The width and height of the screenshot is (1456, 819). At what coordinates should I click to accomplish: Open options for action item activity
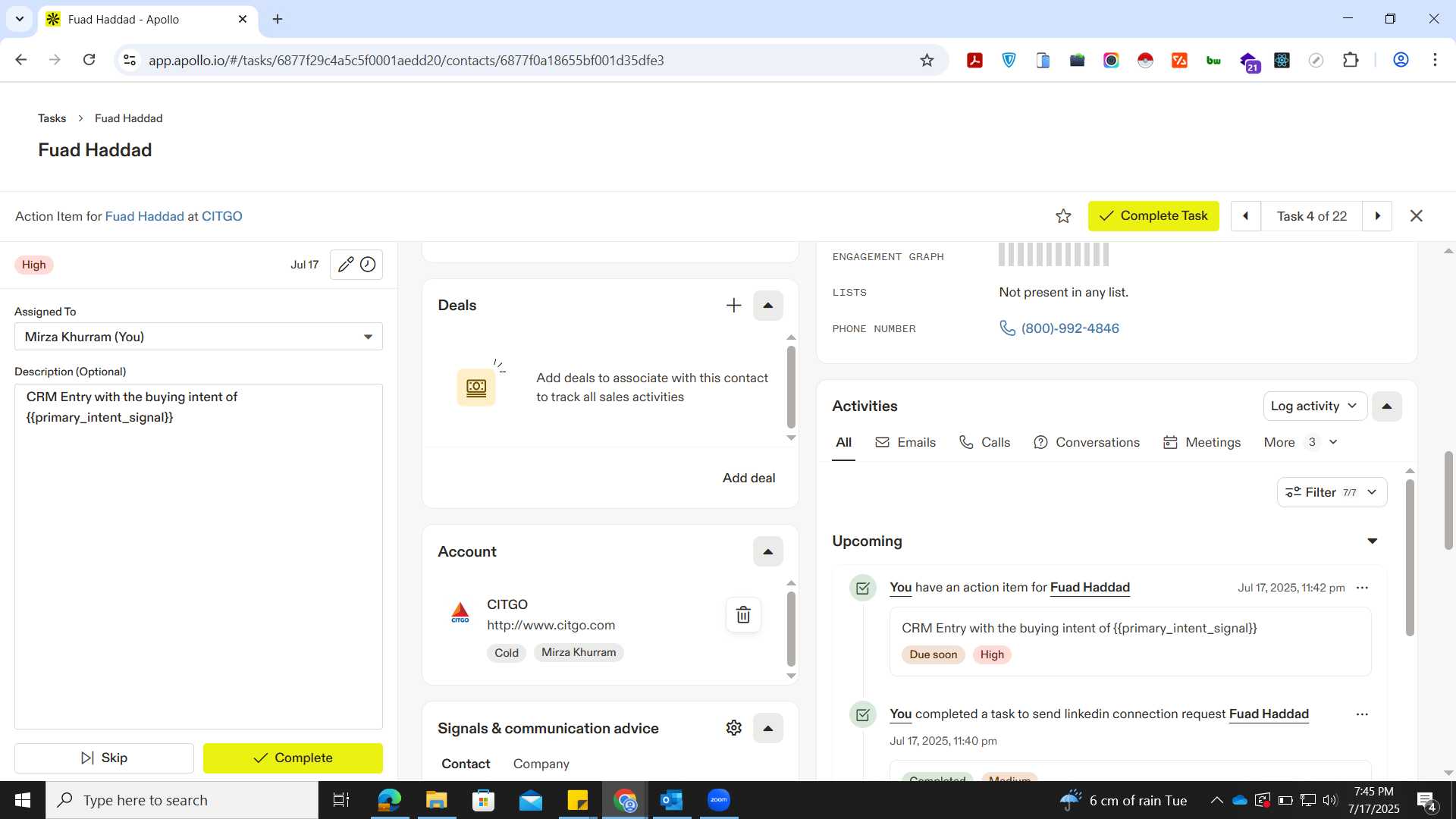coord(1362,588)
